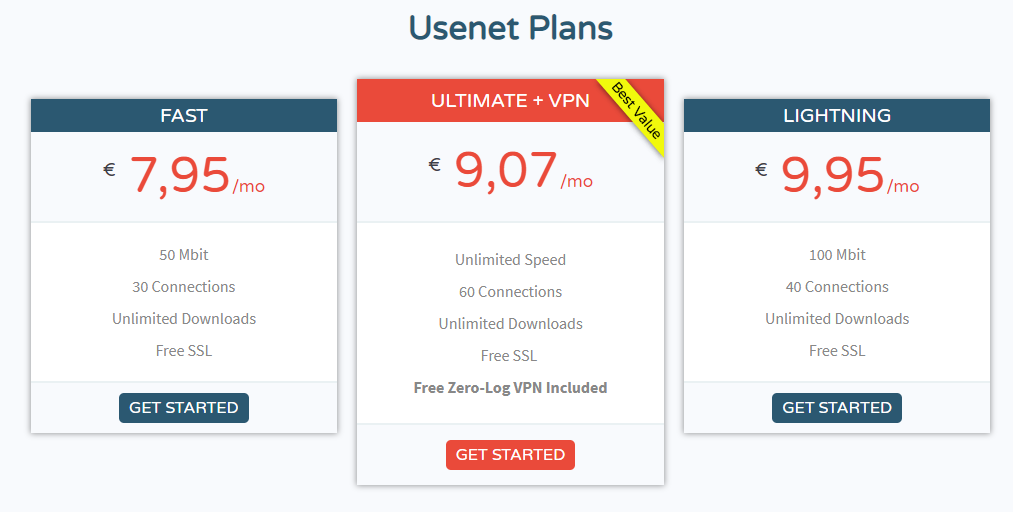The height and width of the screenshot is (512, 1013).
Task: Click the Usenet Plans heading
Action: 510,28
